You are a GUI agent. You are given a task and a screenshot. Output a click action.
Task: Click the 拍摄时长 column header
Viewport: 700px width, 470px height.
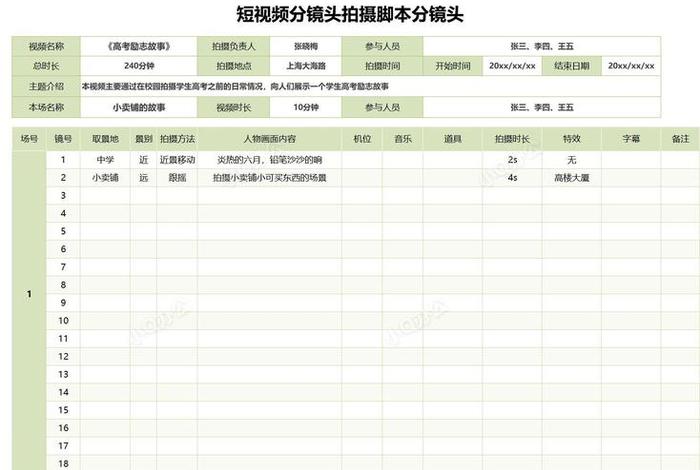pos(512,139)
